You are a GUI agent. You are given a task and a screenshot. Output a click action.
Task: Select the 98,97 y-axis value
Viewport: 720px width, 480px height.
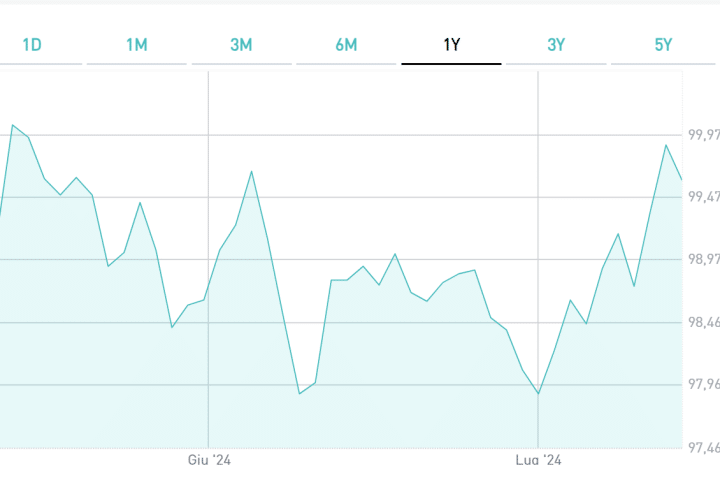[x=702, y=260]
